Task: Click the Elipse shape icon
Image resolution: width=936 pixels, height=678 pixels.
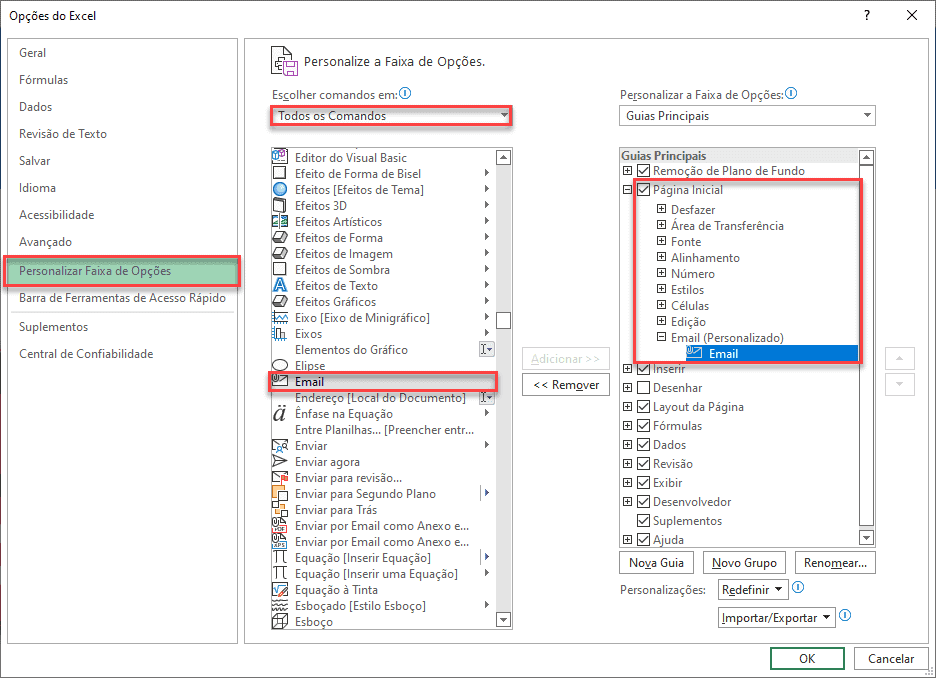Action: [x=280, y=366]
